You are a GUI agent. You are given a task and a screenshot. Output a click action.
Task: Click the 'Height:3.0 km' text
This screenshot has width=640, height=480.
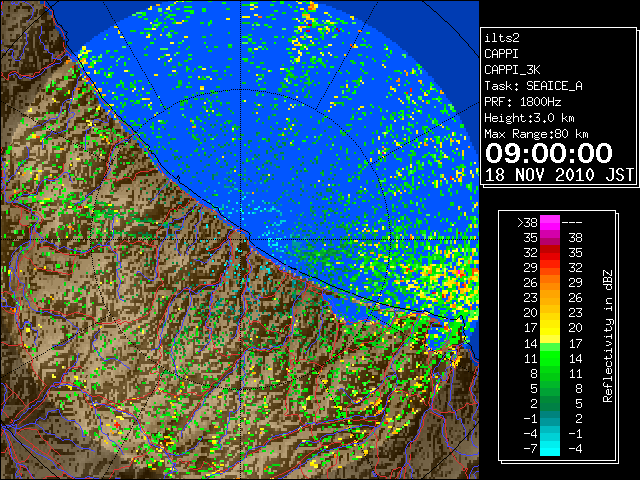click(x=529, y=118)
